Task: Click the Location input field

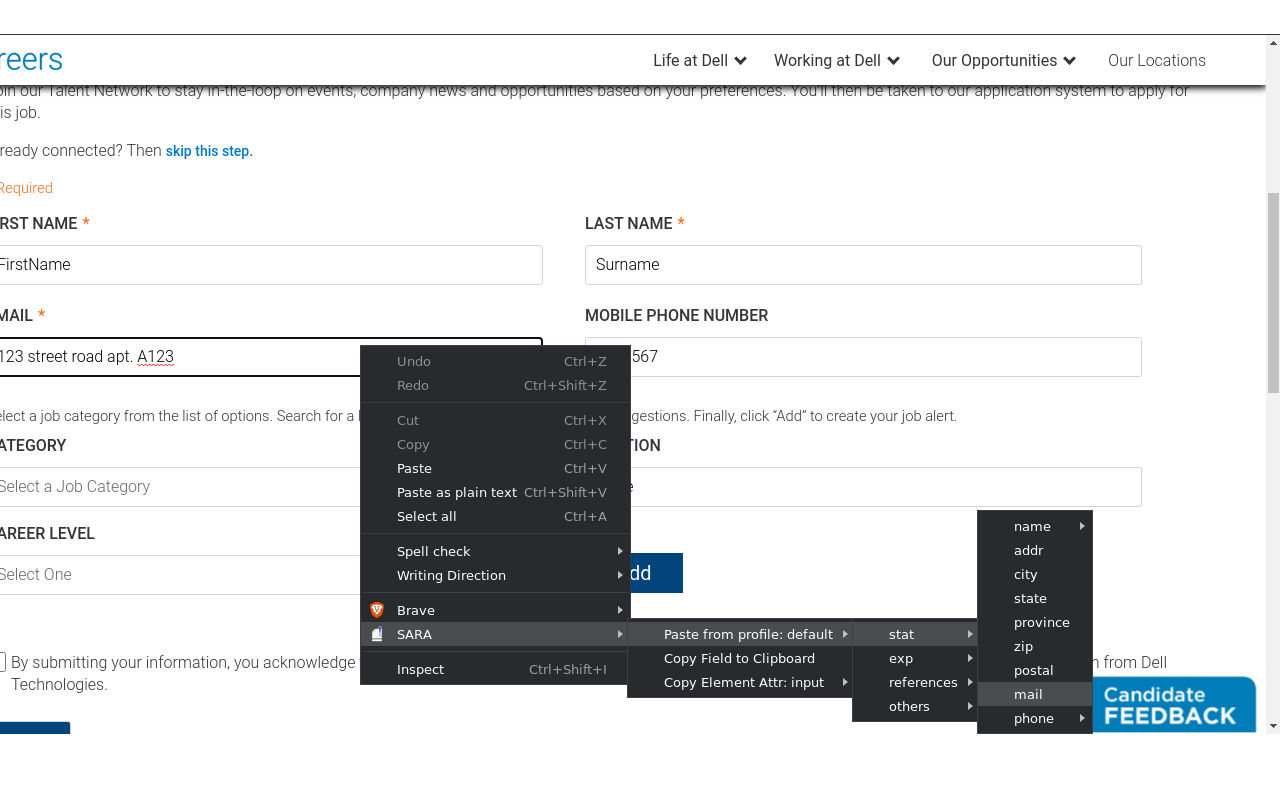Action: point(886,487)
